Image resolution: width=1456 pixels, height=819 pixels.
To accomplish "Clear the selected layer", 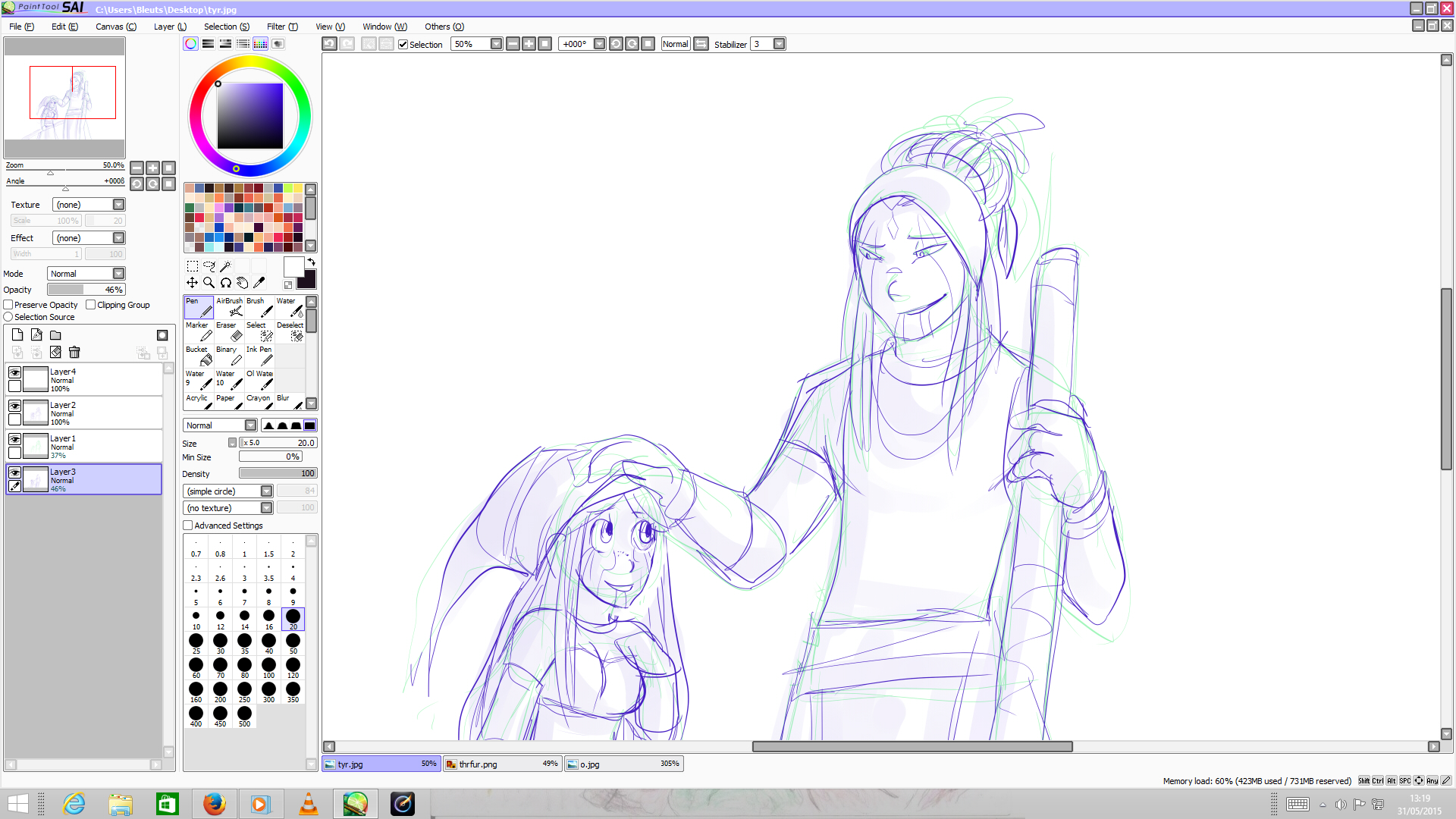I will (55, 353).
